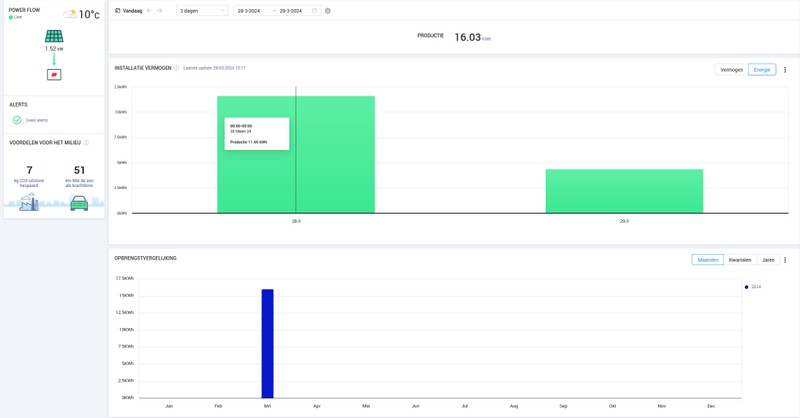Click the end date 29-3-2024 field
This screenshot has width=800, height=418.
(291, 11)
